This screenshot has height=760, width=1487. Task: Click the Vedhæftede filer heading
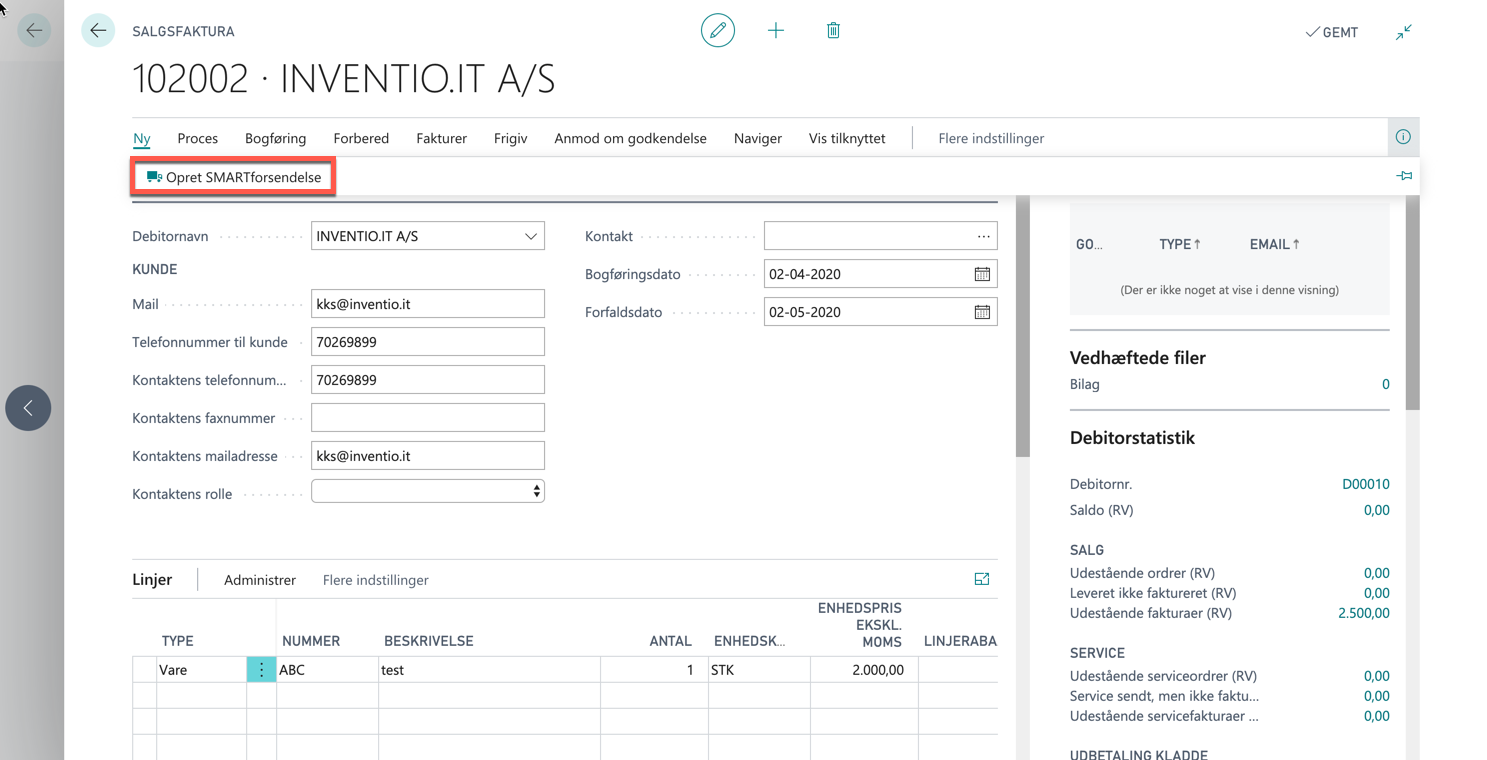(x=1138, y=358)
